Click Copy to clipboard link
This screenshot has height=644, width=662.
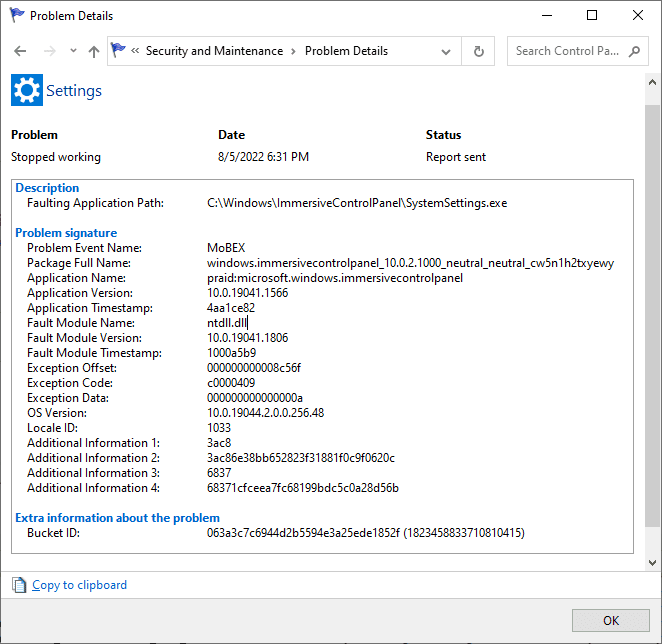79,585
